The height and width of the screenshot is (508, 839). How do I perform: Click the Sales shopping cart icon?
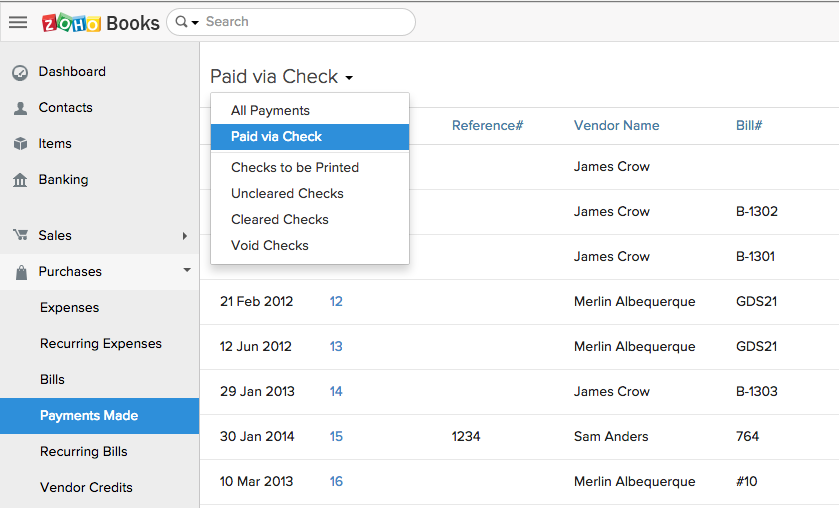20,236
